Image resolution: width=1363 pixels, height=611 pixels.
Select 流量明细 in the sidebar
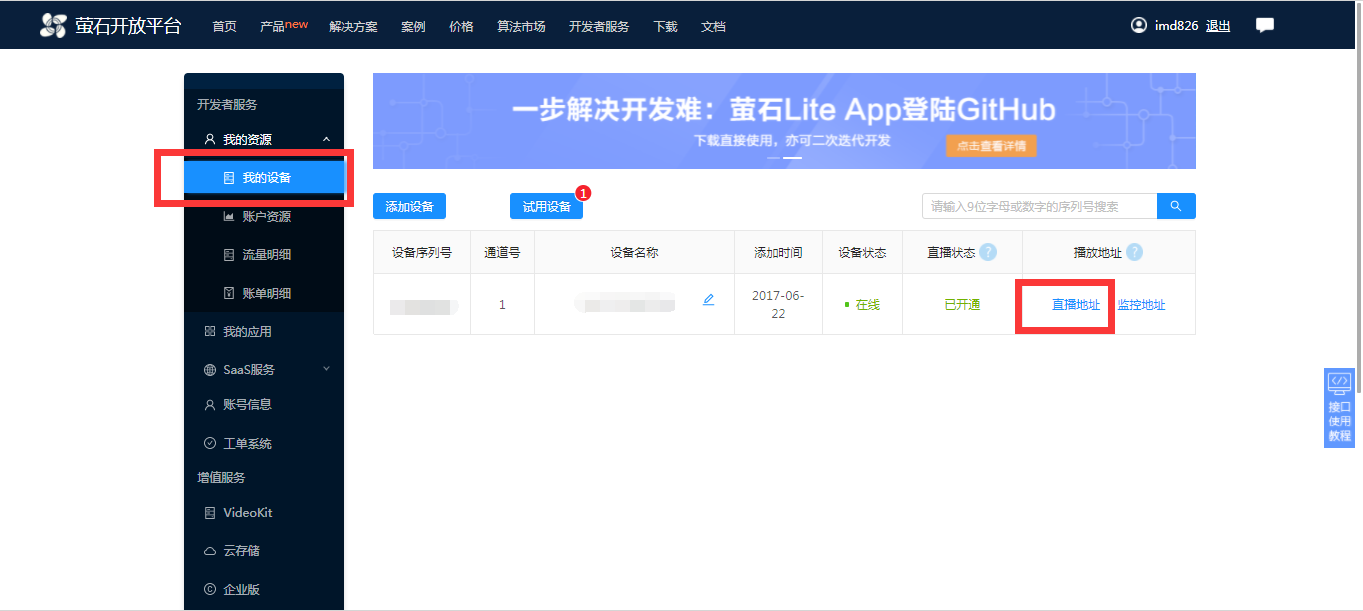[264, 255]
